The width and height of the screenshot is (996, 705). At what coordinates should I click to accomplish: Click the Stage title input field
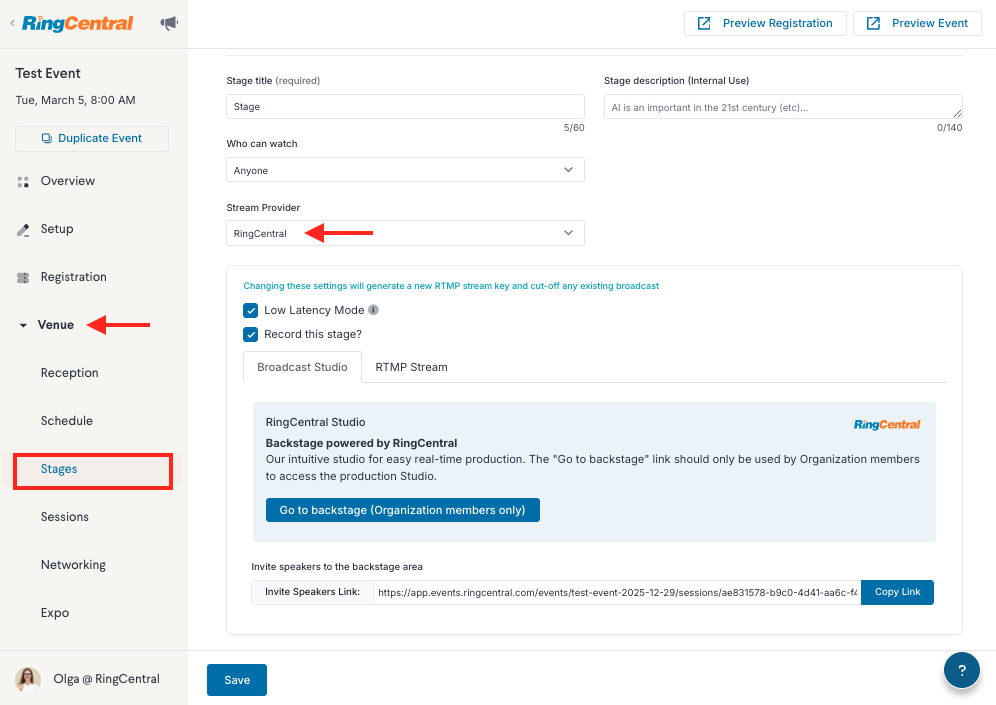click(405, 107)
